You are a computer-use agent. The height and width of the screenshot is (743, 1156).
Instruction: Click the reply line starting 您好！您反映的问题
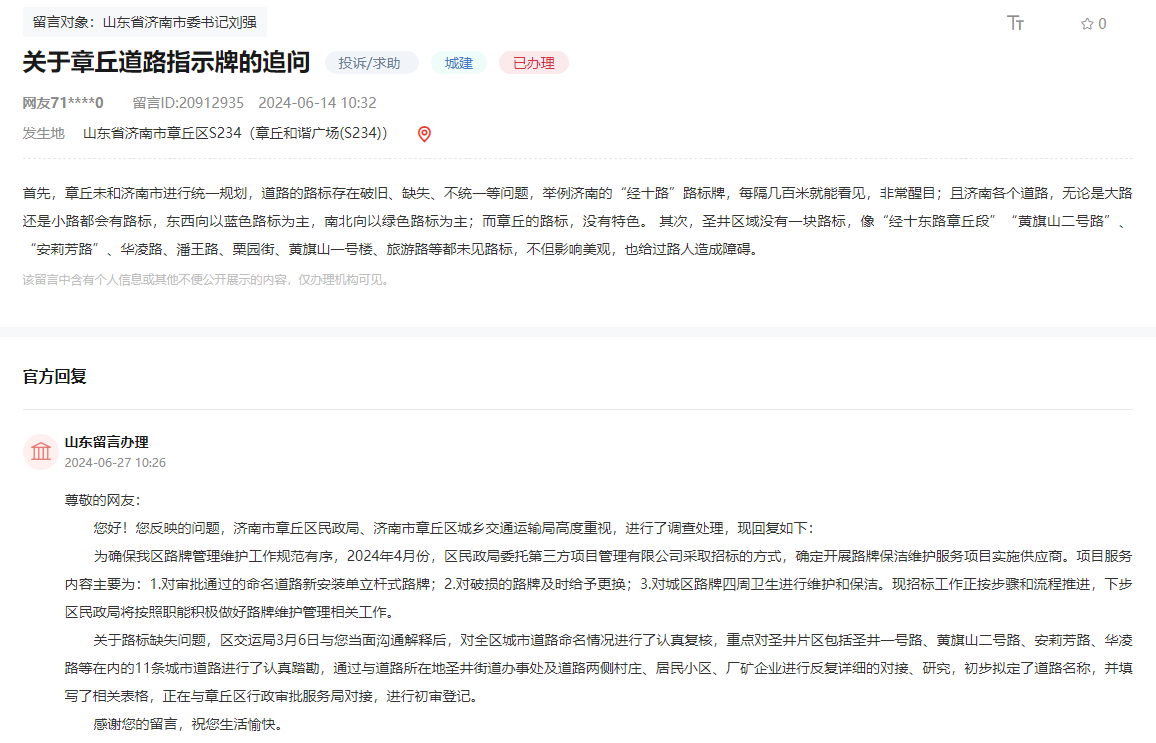(x=453, y=529)
